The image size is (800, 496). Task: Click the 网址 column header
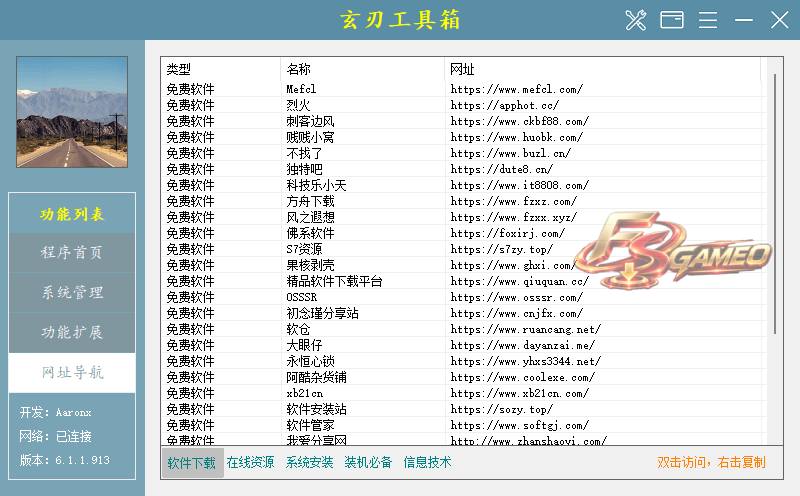602,69
